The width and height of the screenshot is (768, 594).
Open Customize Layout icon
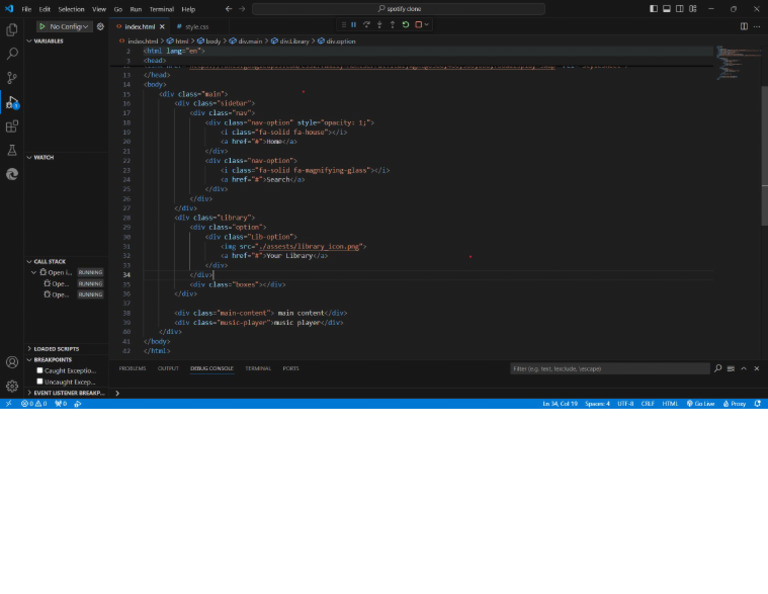(693, 9)
